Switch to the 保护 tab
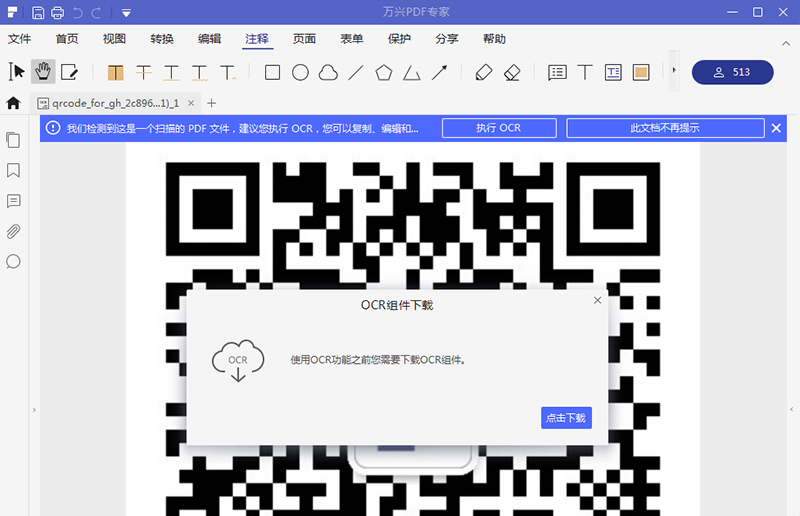The width and height of the screenshot is (800, 516). [x=399, y=39]
